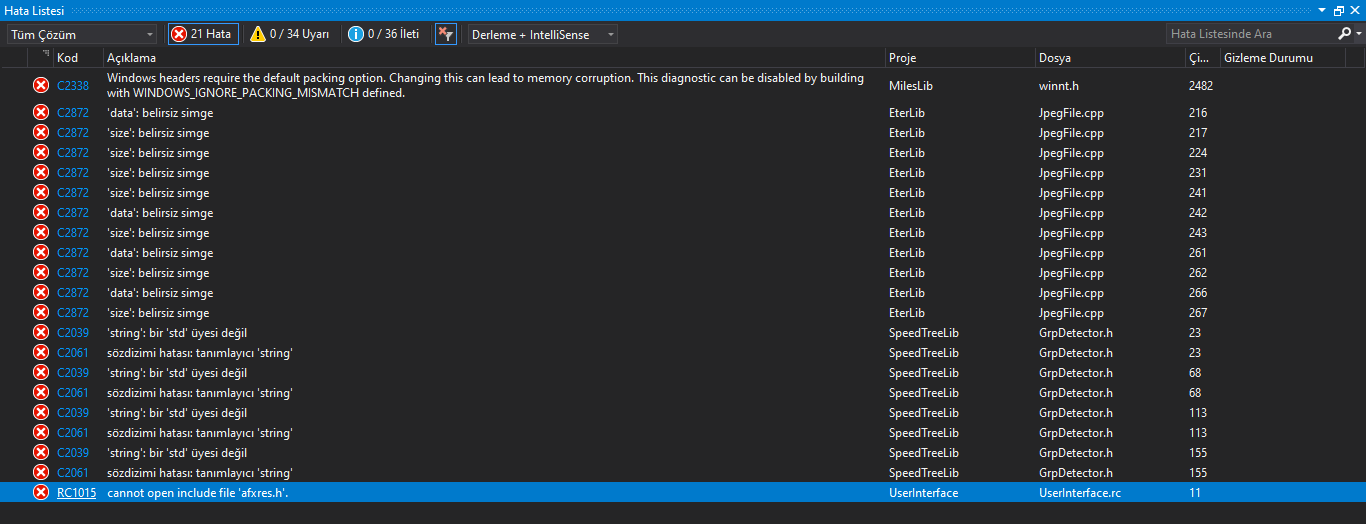The width and height of the screenshot is (1366, 524).
Task: Toggle the 21 Hata errors filter
Action: pos(202,34)
